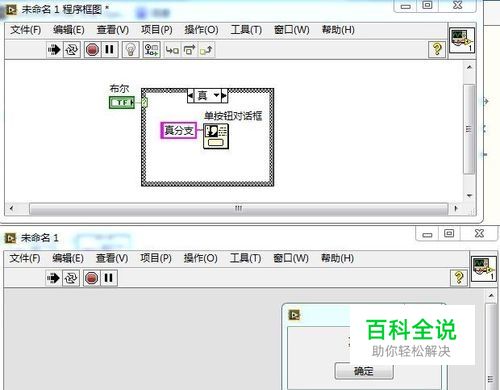Open 操作(O) menu in block diagram window
The height and width of the screenshot is (390, 500).
tap(201, 30)
